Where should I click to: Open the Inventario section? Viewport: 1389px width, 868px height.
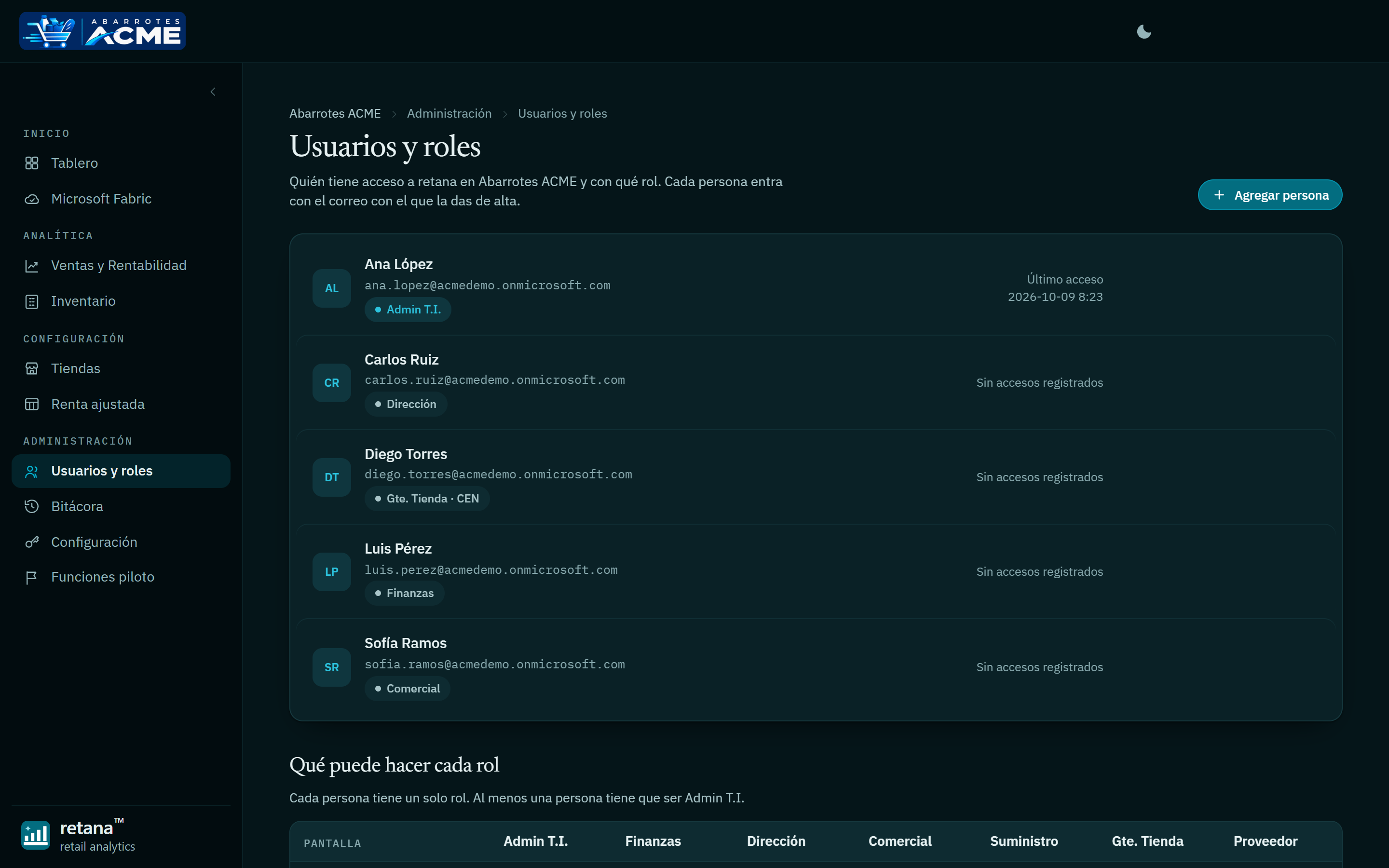[121, 301]
